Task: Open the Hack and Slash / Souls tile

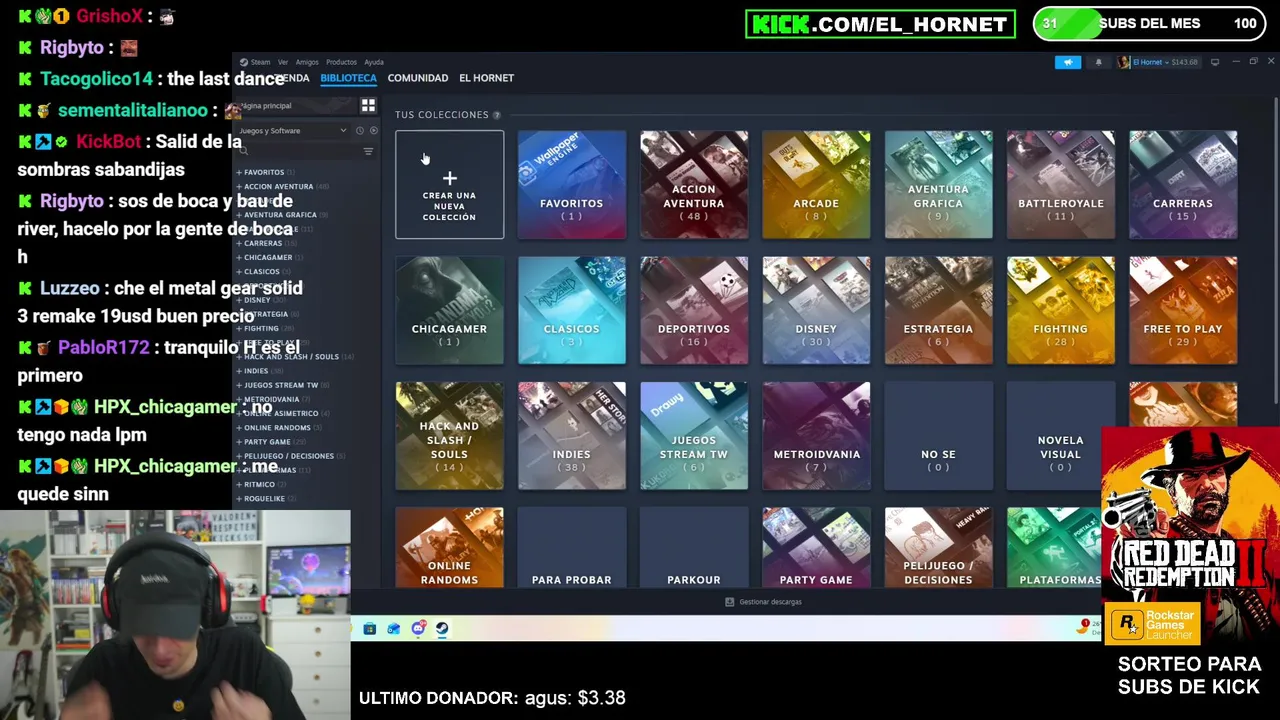Action: point(449,436)
